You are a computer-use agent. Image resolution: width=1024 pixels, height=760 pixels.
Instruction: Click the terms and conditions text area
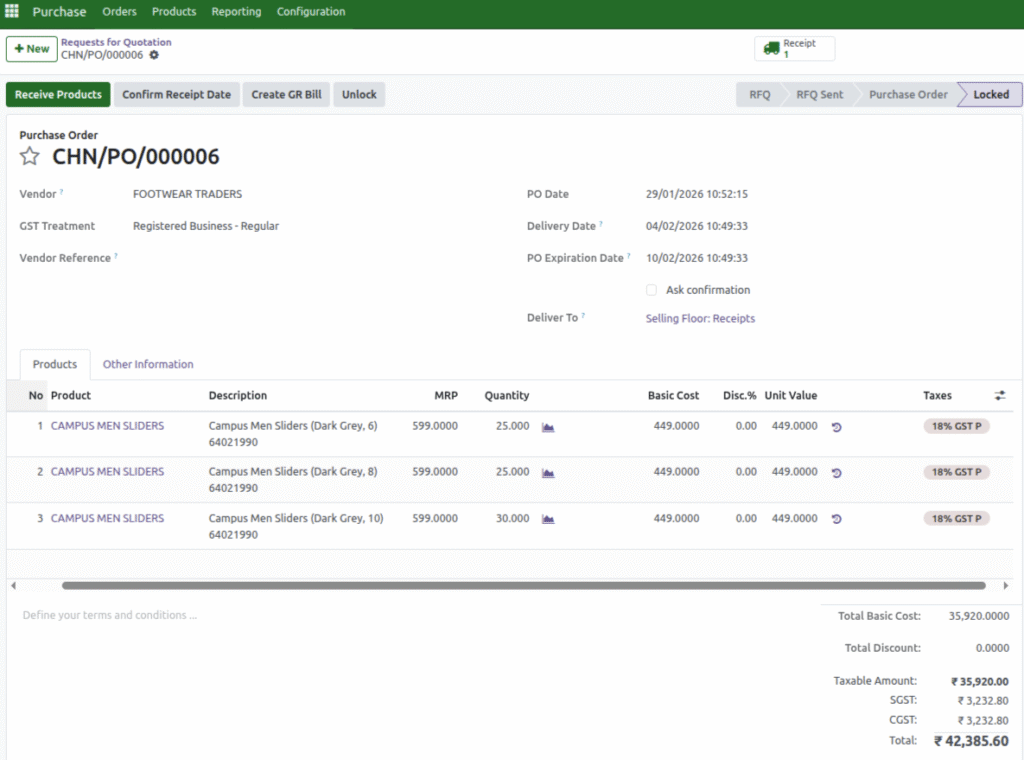(109, 615)
